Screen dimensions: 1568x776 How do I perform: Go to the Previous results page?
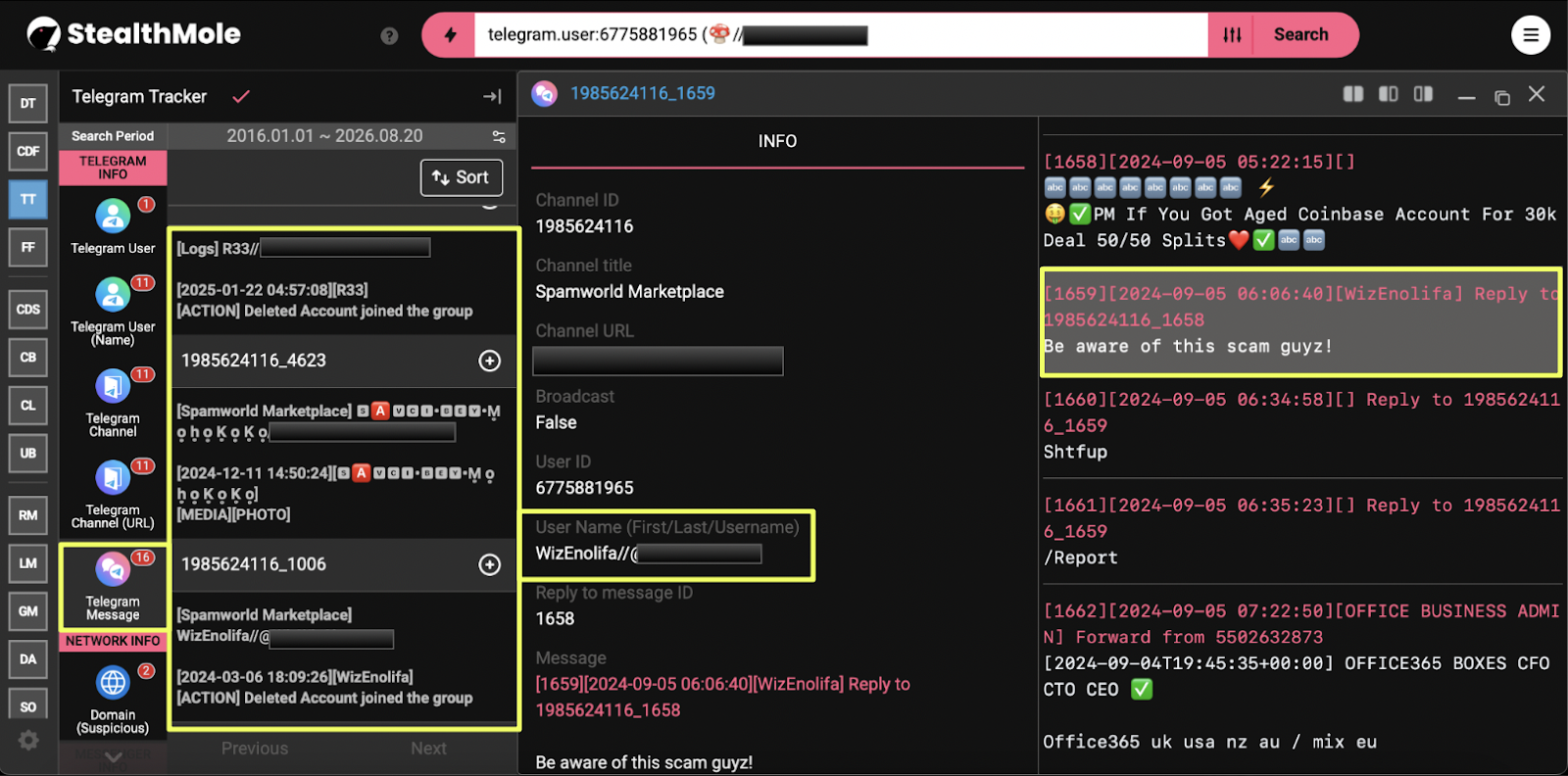tap(255, 749)
